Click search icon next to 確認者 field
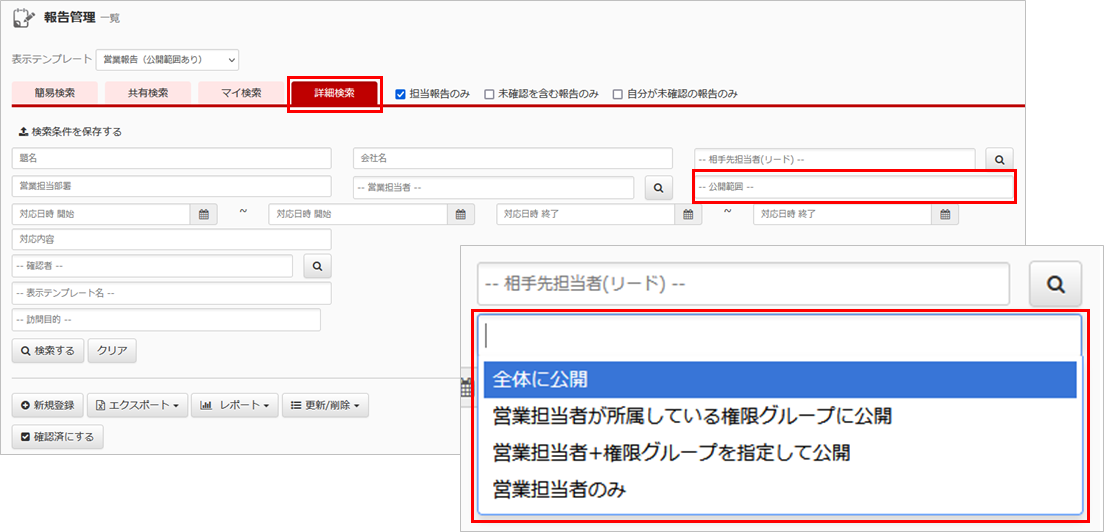Viewport: 1104px width, 532px height. (x=316, y=266)
